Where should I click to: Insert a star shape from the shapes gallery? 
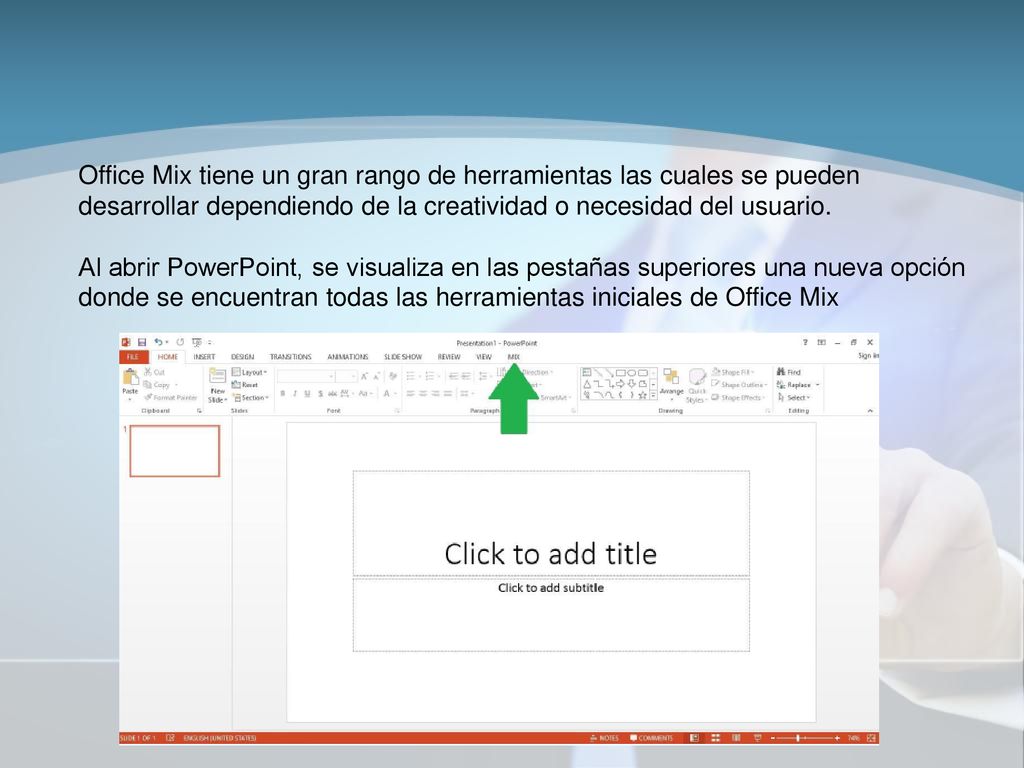(643, 395)
